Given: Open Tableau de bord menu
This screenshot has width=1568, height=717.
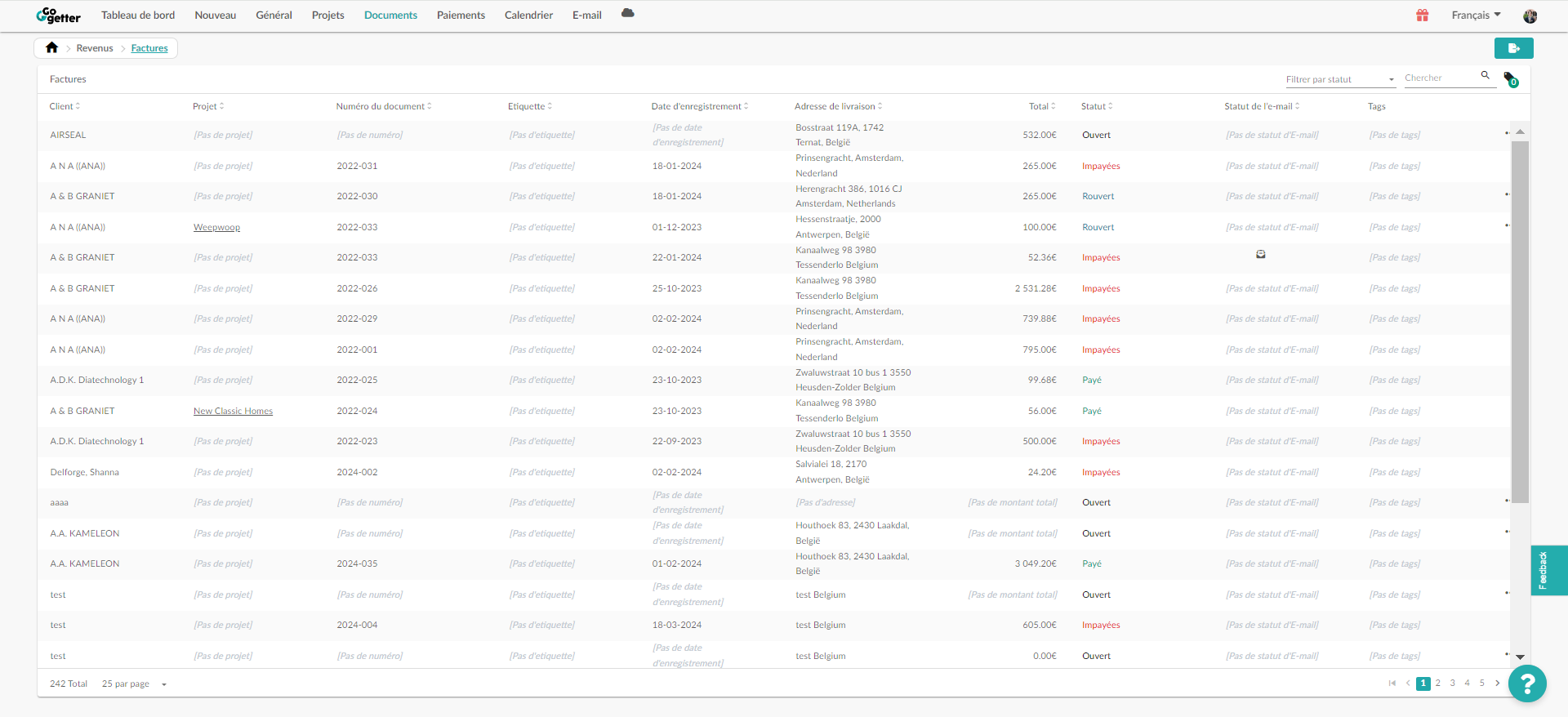Looking at the screenshot, I should pyautogui.click(x=138, y=15).
